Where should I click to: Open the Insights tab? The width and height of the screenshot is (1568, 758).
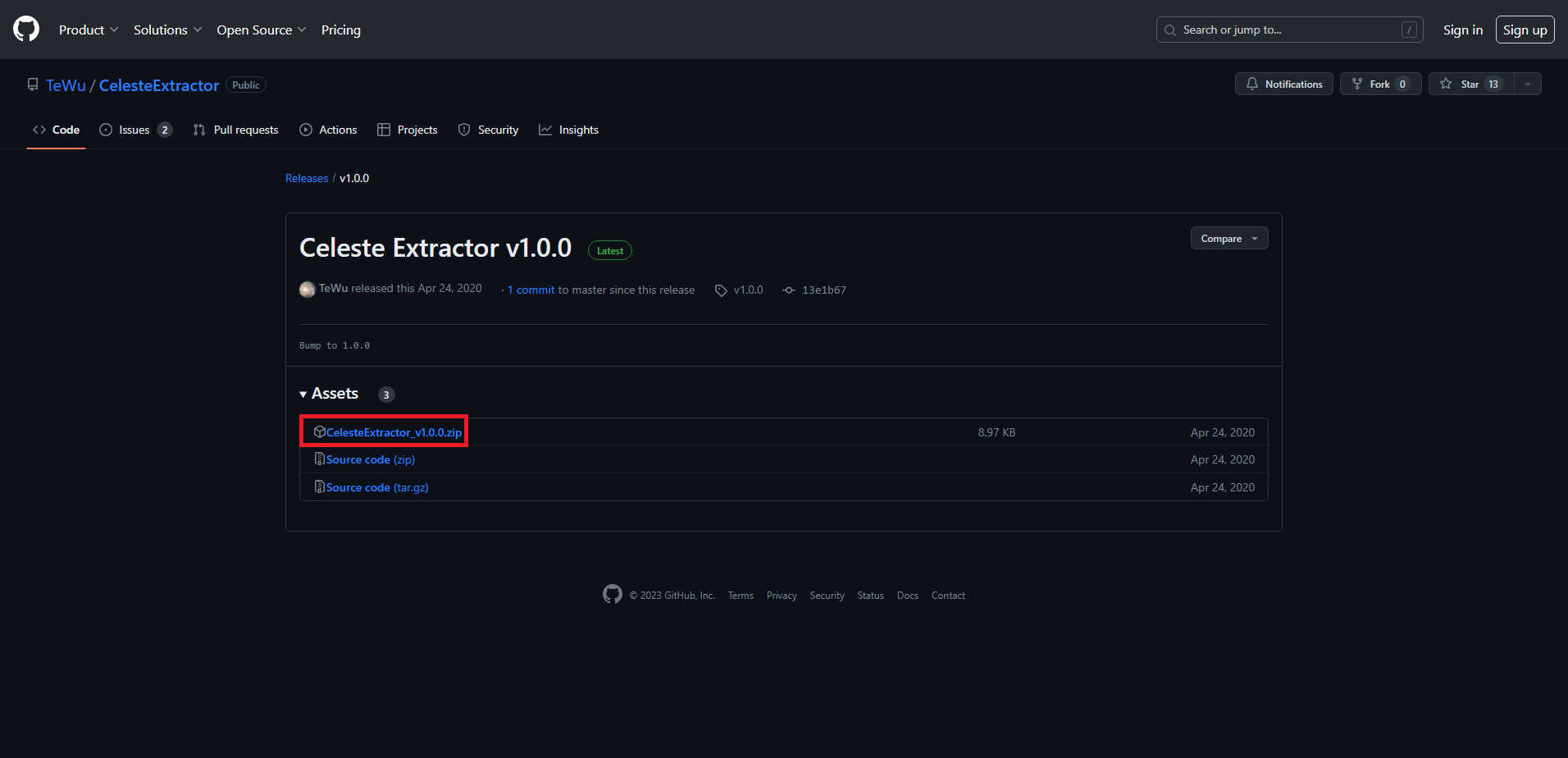pos(568,130)
